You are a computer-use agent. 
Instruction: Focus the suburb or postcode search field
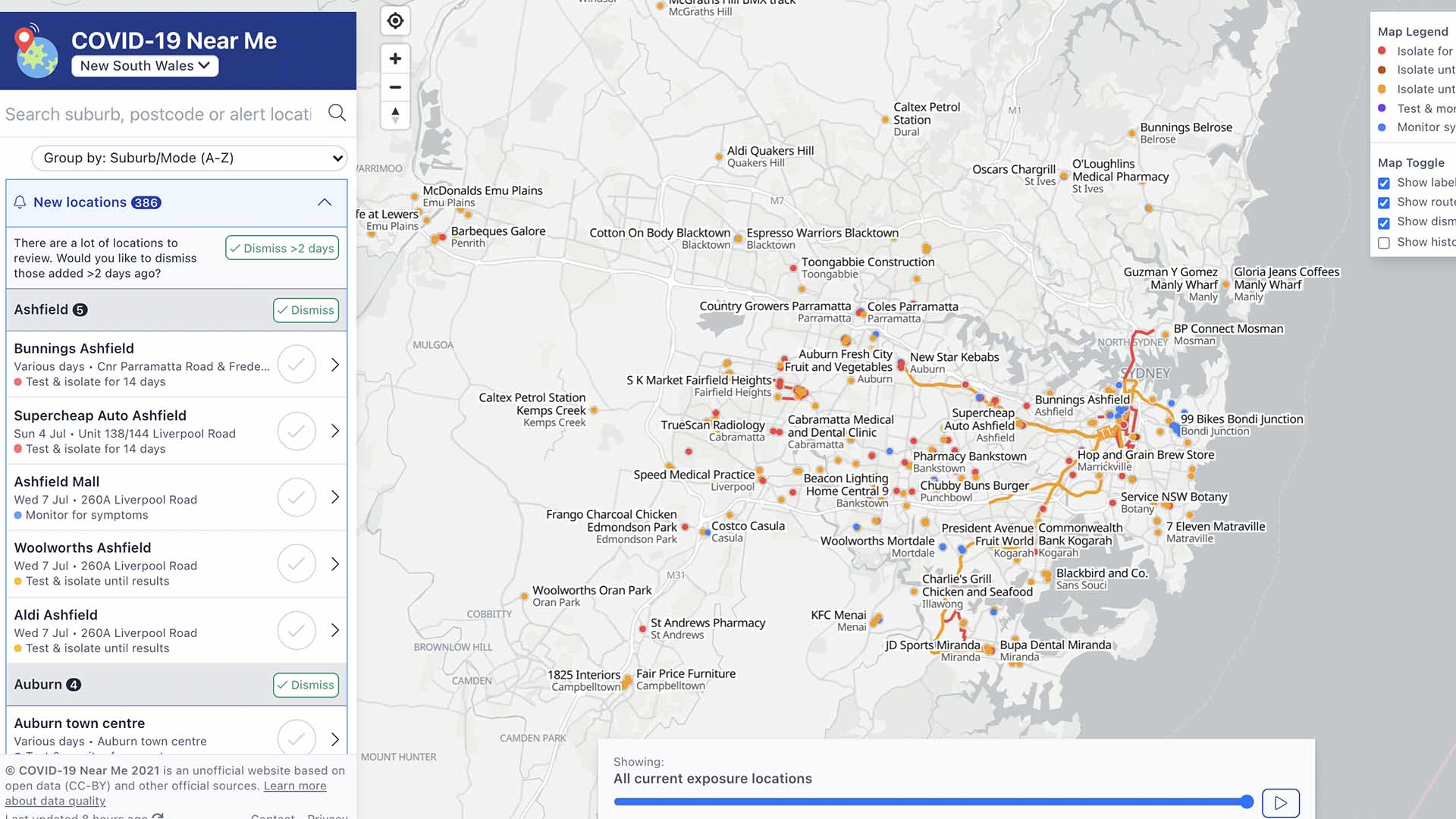point(159,114)
